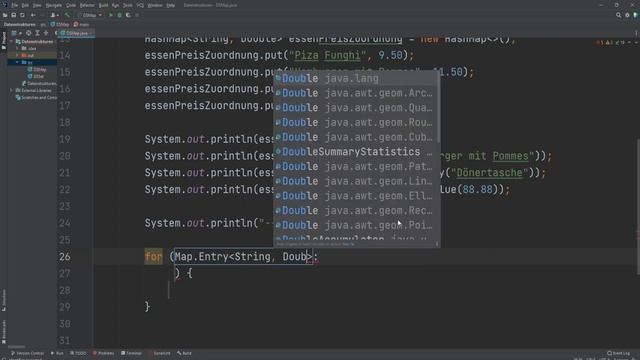Click the Next Tip link in popup
This screenshot has width=640, height=360.
[348, 244]
